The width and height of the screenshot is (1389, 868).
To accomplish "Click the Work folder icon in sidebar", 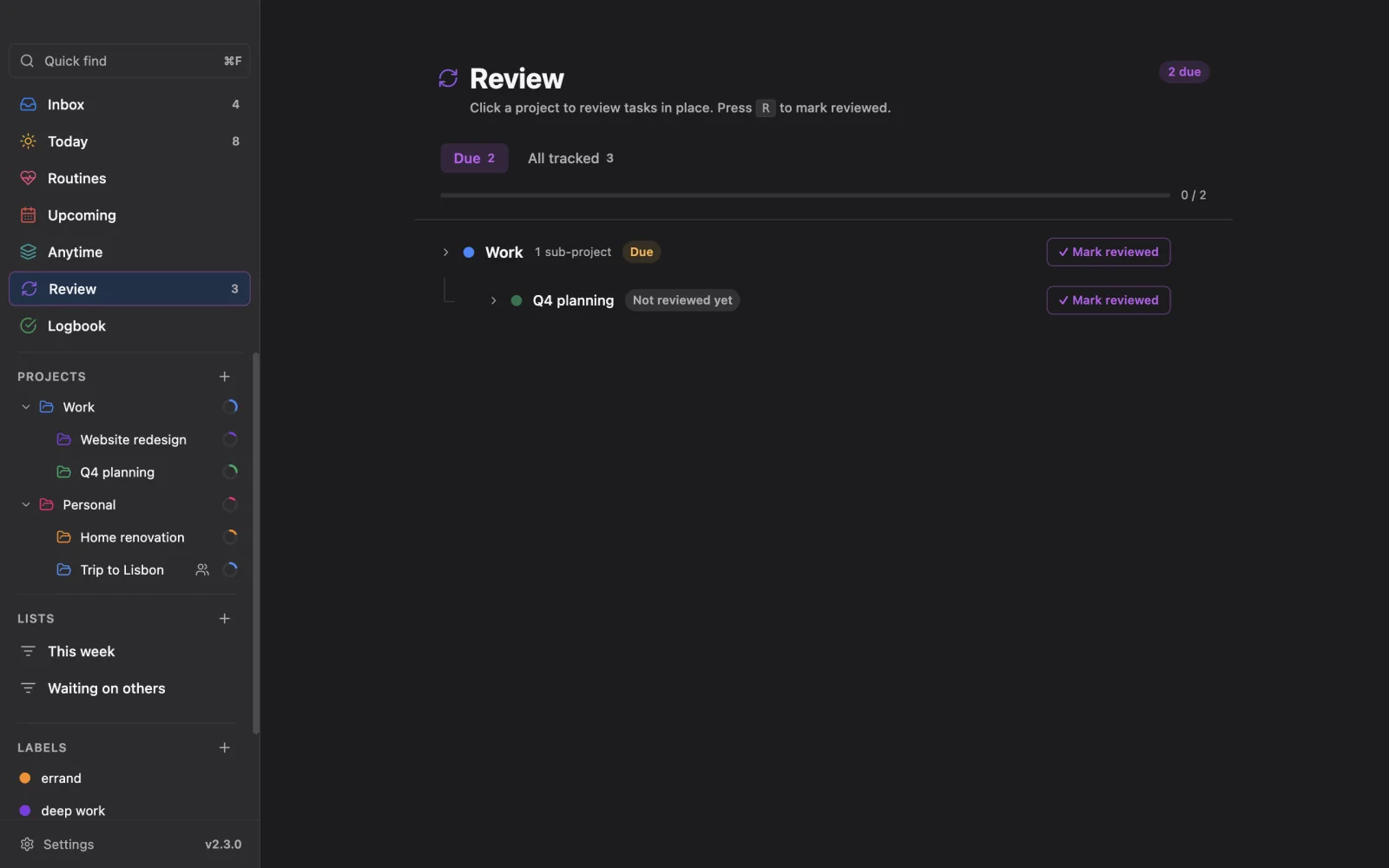I will [47, 406].
